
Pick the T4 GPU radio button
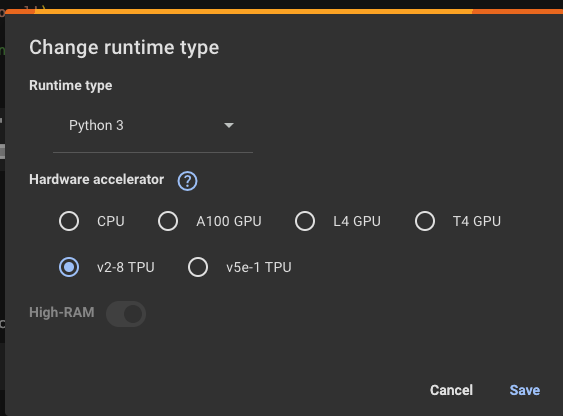(425, 221)
